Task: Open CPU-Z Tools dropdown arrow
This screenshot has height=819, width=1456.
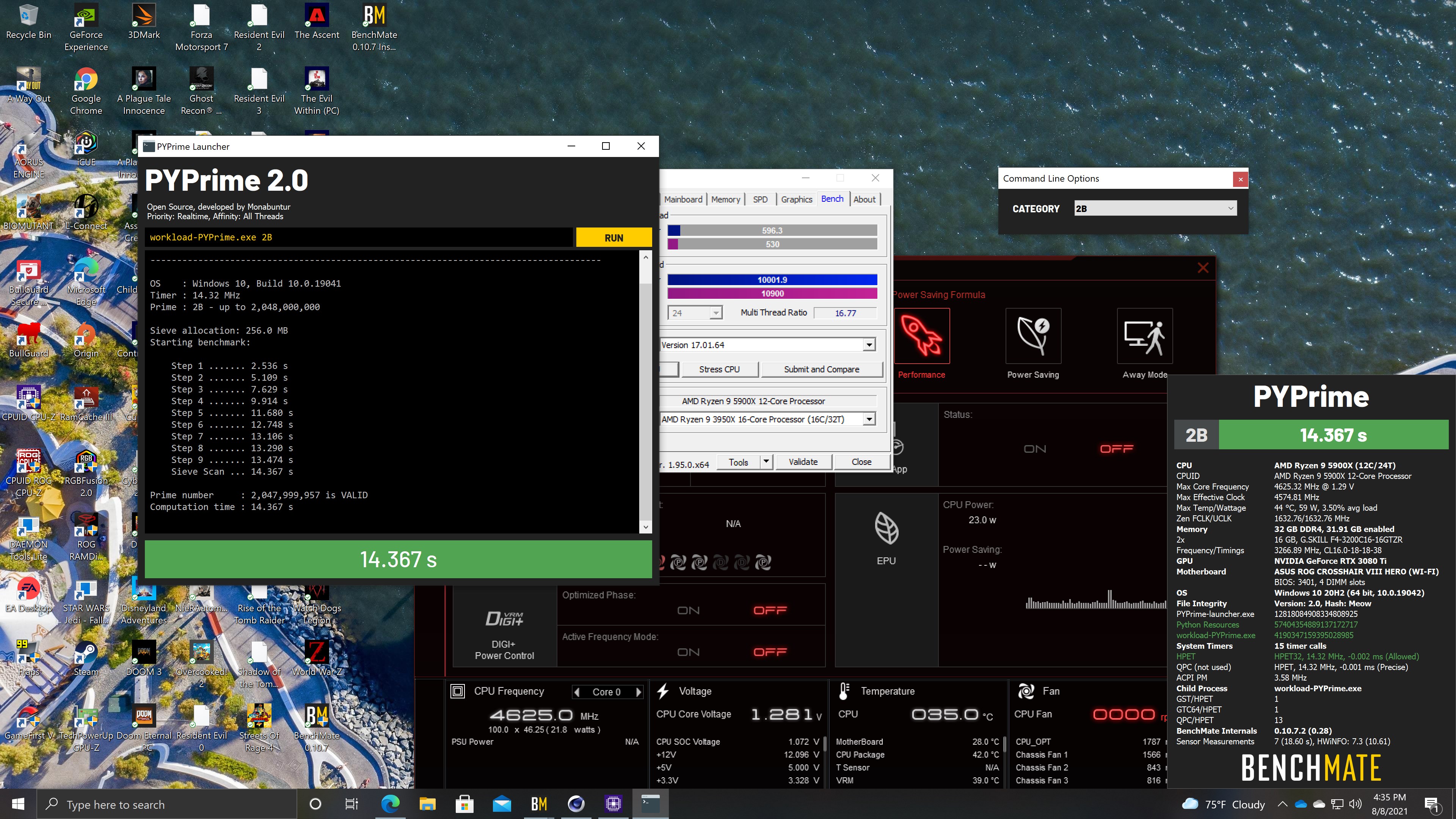Action: tap(766, 462)
